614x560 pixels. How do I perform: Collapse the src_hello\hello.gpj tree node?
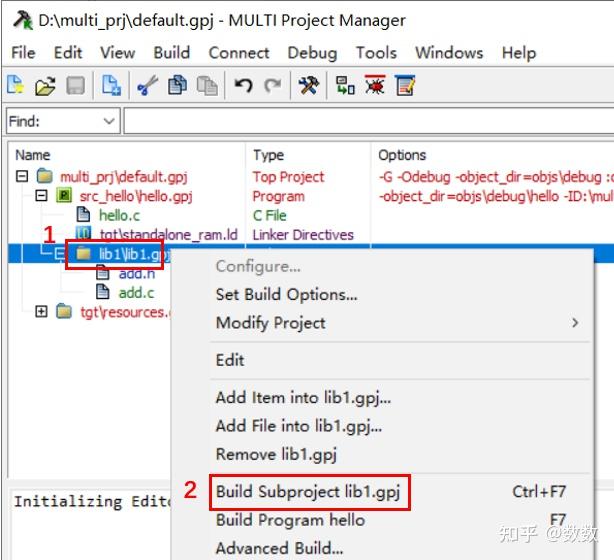(x=41, y=195)
